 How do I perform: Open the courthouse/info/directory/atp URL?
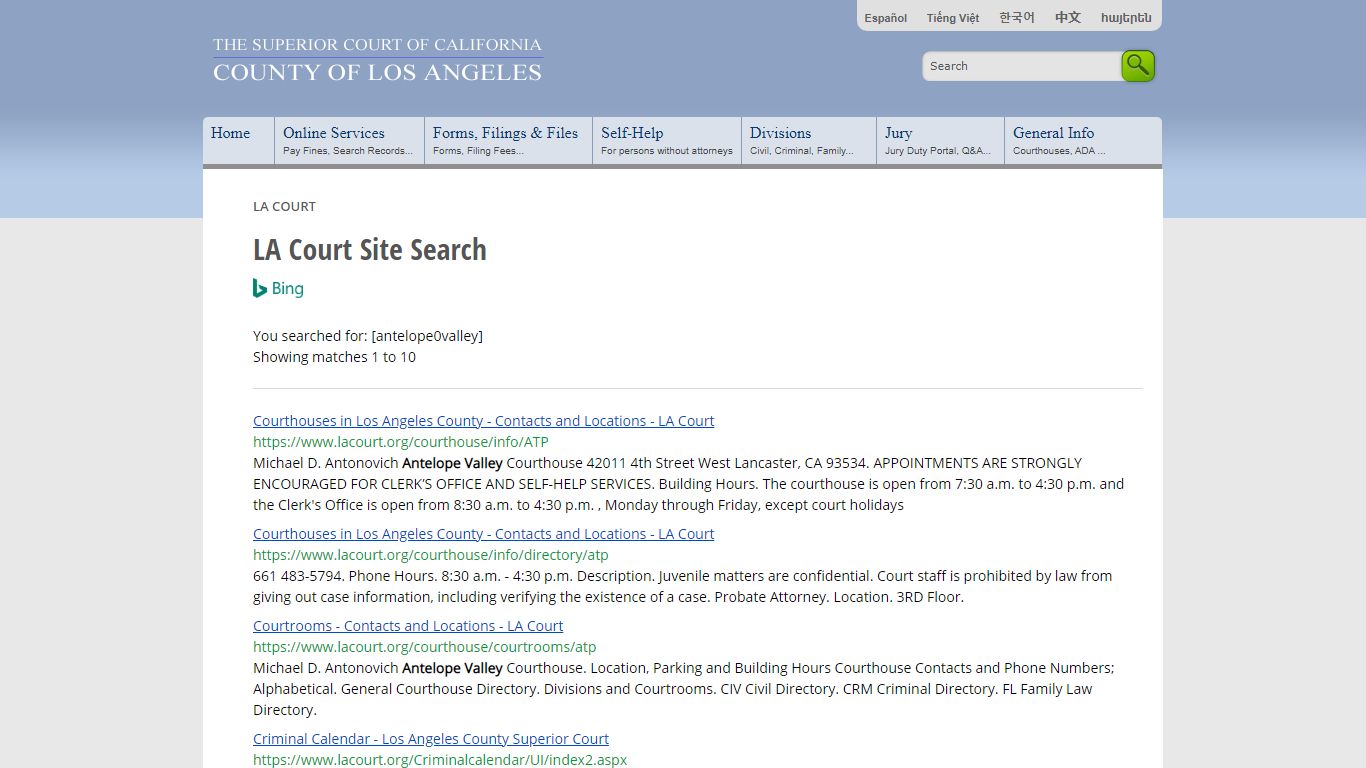430,555
